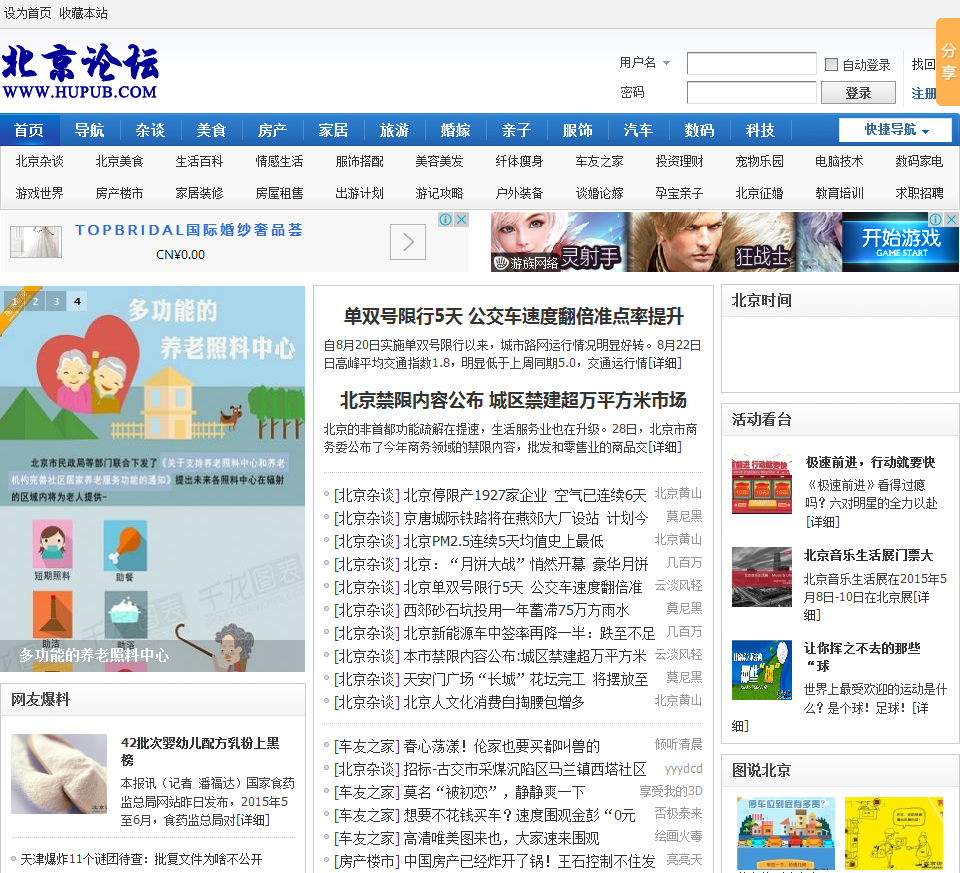Close the TOPBRIDAL ad with X icon
The height and width of the screenshot is (873, 960).
click(462, 219)
